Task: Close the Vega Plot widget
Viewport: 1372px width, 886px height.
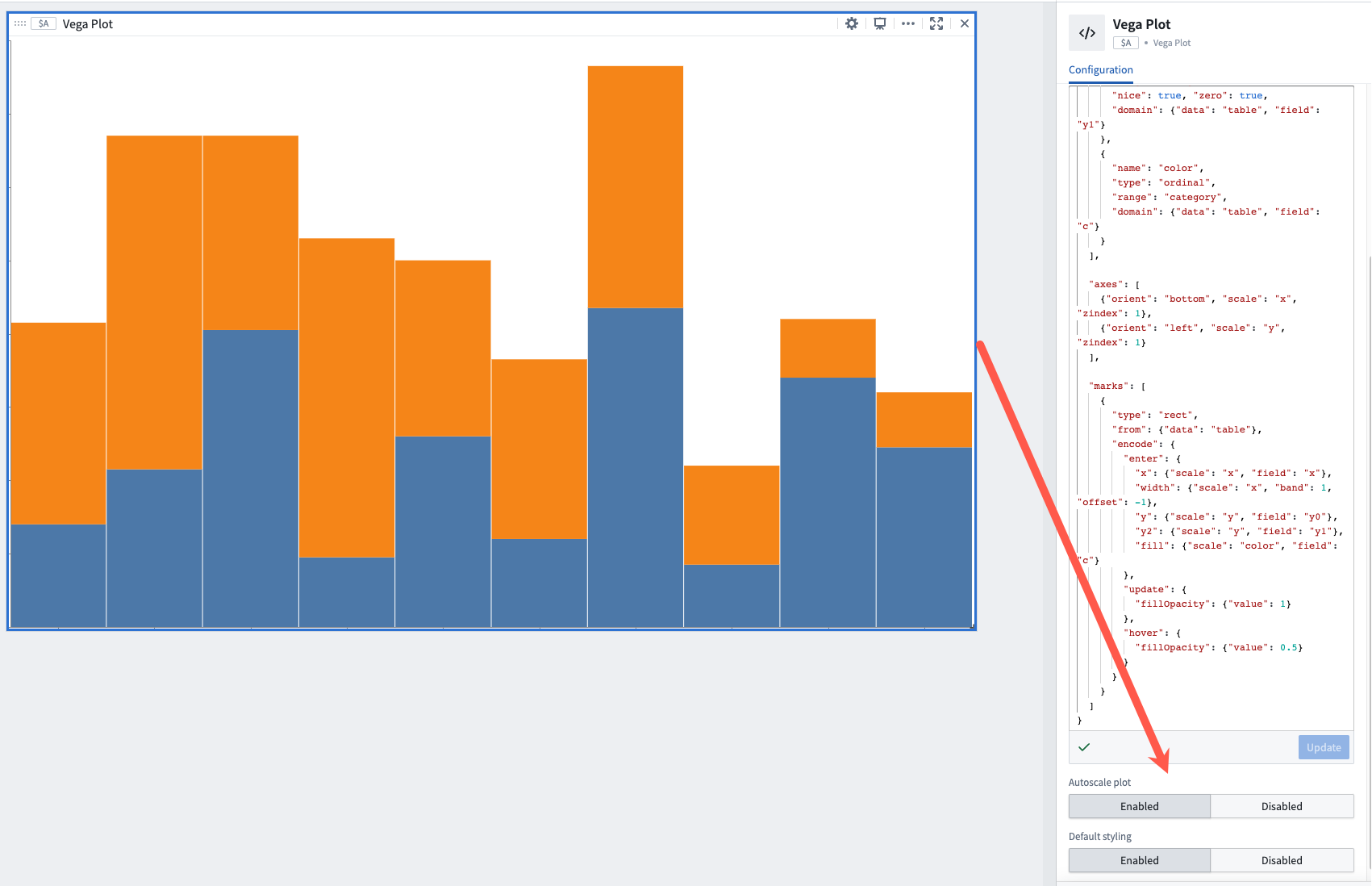Action: pyautogui.click(x=965, y=23)
